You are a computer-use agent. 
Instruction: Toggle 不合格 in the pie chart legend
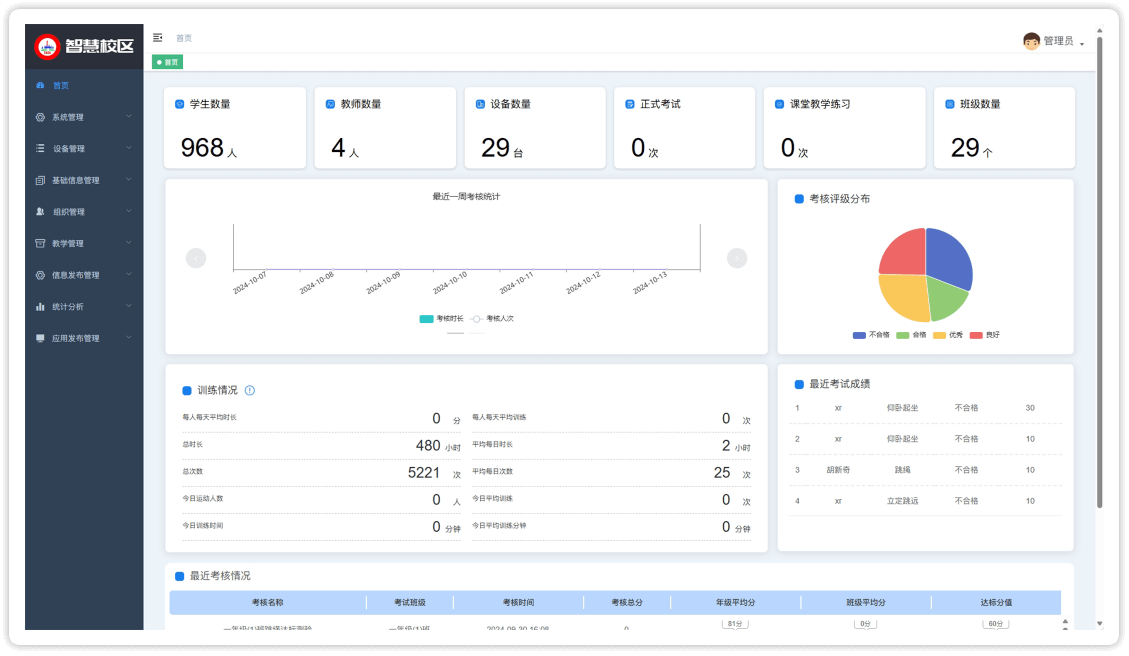(871, 335)
